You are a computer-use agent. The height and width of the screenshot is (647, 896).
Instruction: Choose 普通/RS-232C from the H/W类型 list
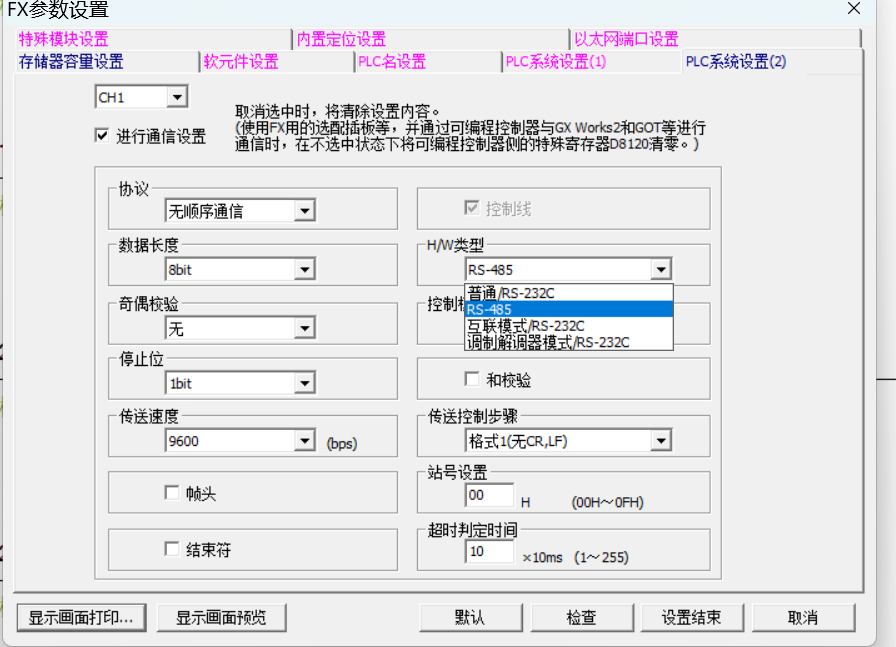(x=511, y=293)
